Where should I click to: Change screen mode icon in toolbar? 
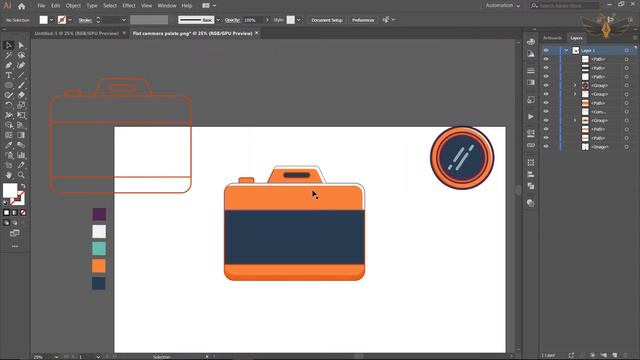(x=15, y=233)
